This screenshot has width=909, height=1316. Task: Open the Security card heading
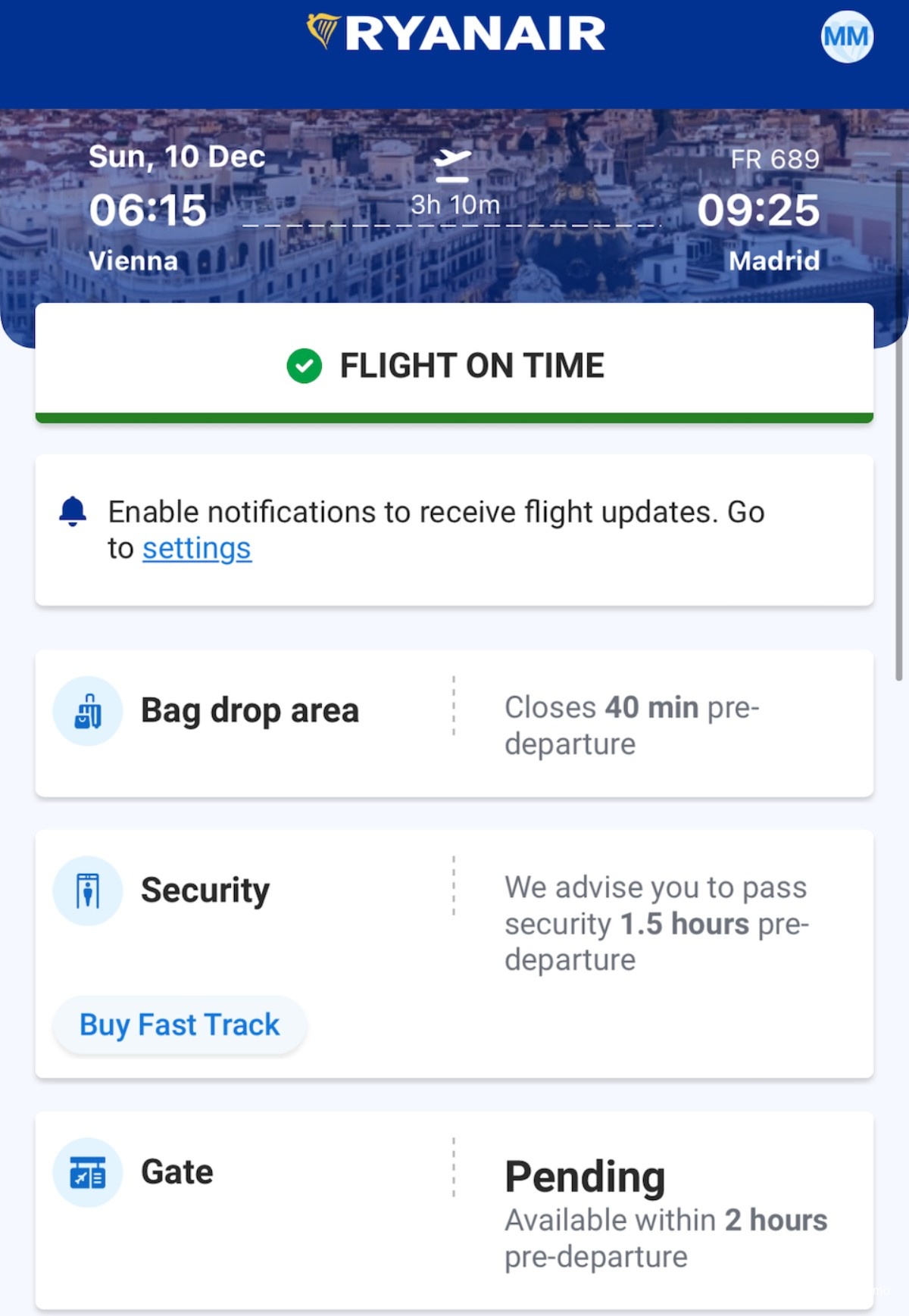[205, 890]
